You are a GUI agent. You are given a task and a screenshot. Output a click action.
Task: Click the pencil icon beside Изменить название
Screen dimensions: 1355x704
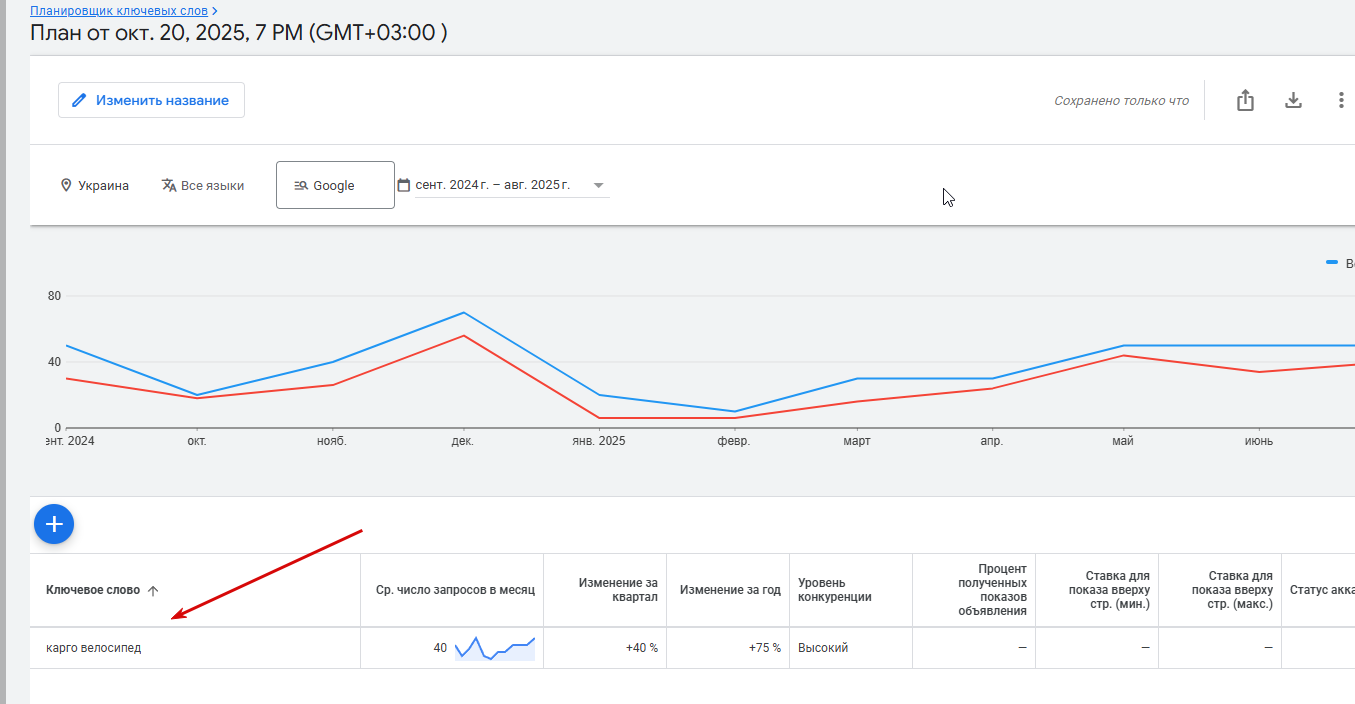click(x=78, y=101)
